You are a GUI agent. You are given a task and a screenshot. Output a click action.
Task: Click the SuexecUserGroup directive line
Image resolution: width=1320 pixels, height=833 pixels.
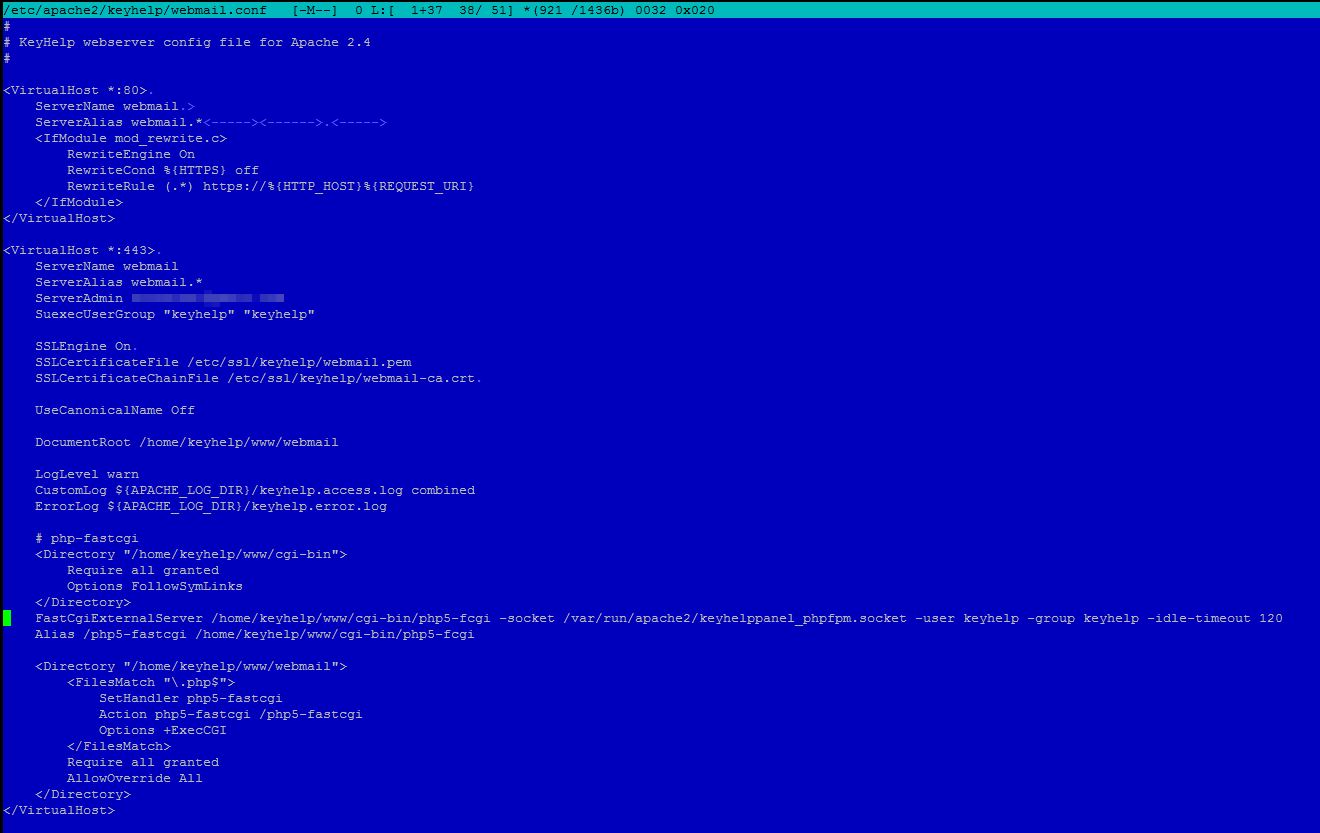(x=174, y=314)
